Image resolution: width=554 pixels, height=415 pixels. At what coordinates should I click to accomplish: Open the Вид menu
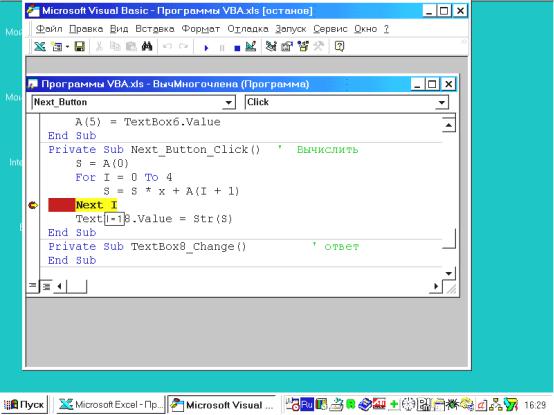(x=119, y=29)
